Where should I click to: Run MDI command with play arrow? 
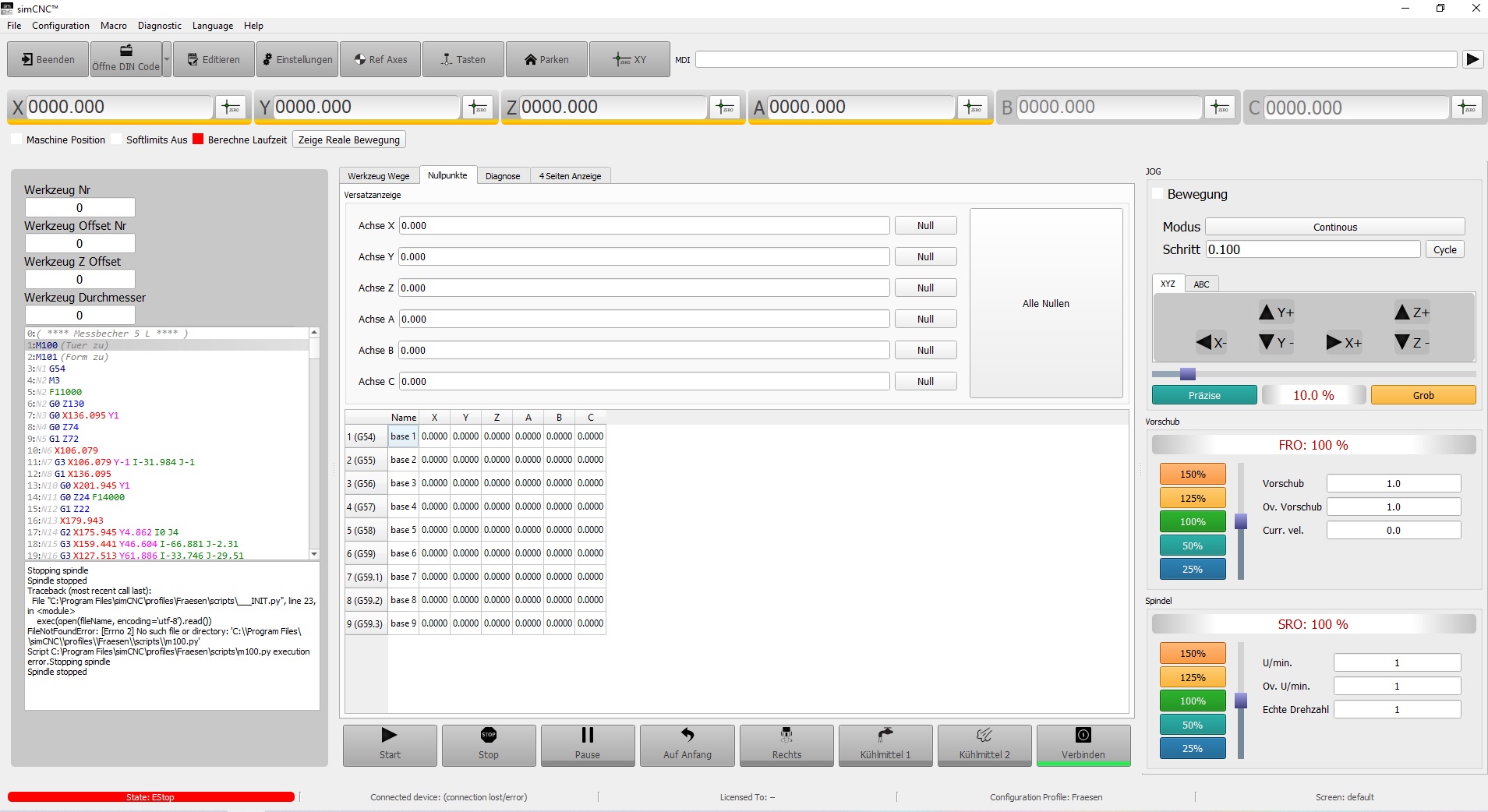click(1472, 59)
